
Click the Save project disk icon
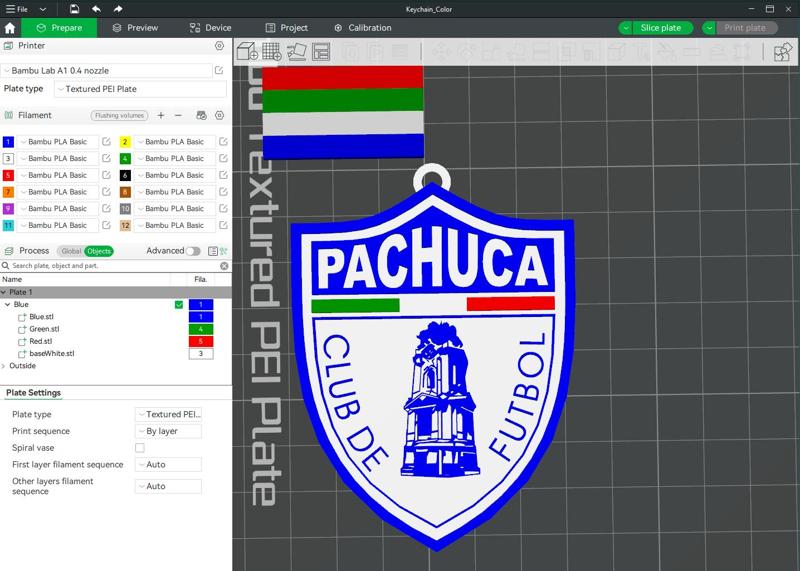(x=74, y=9)
